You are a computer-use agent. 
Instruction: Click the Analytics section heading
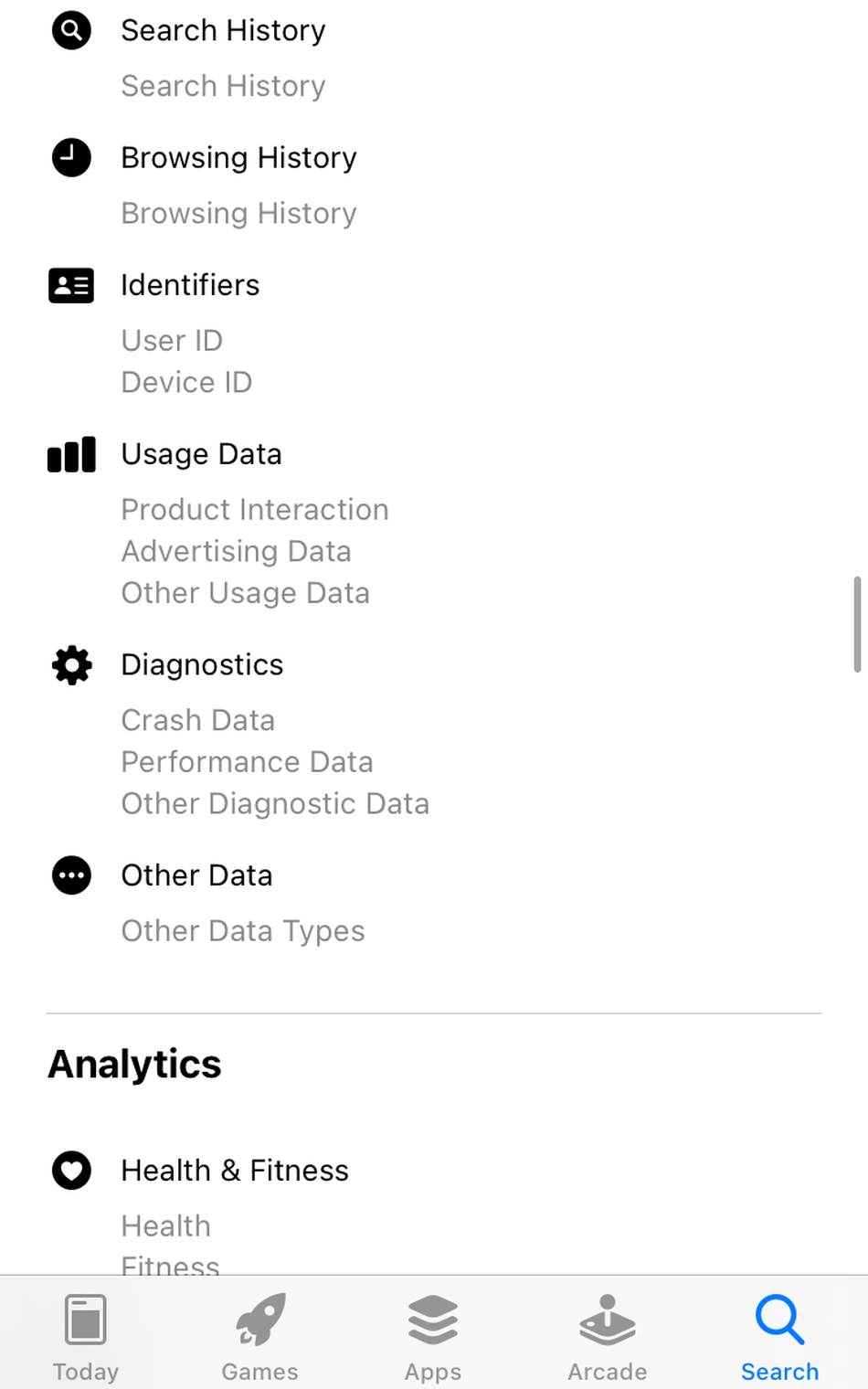coord(134,1064)
